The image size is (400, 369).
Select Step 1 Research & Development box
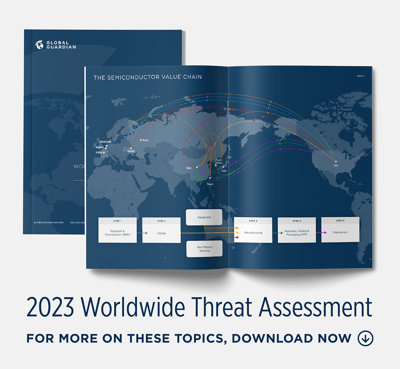117,230
